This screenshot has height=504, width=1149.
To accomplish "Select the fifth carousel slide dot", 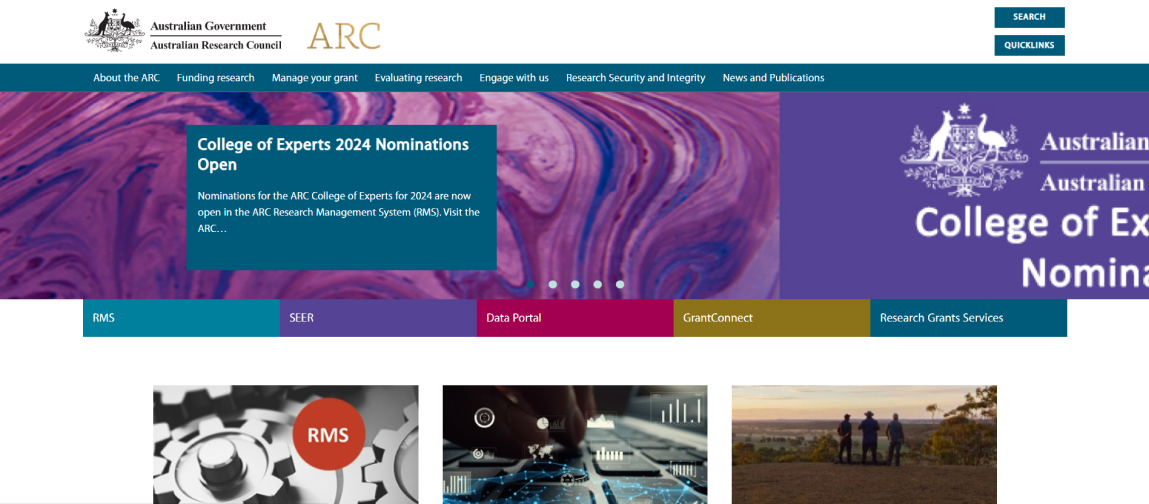I will pos(620,284).
